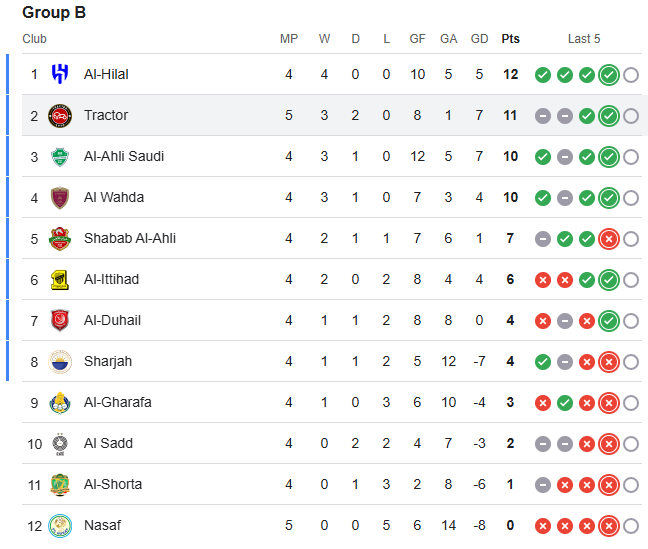Click the Al Sadd club crest
The height and width of the screenshot is (549, 648).
pos(60,443)
